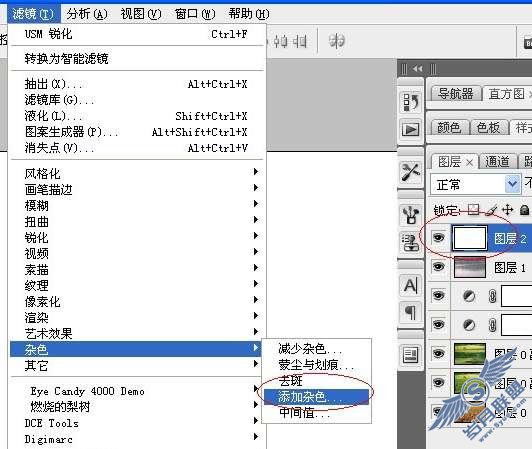Viewport: 532px width, 449px height.
Task: Open the 帮助(H) menu
Action: (249, 14)
